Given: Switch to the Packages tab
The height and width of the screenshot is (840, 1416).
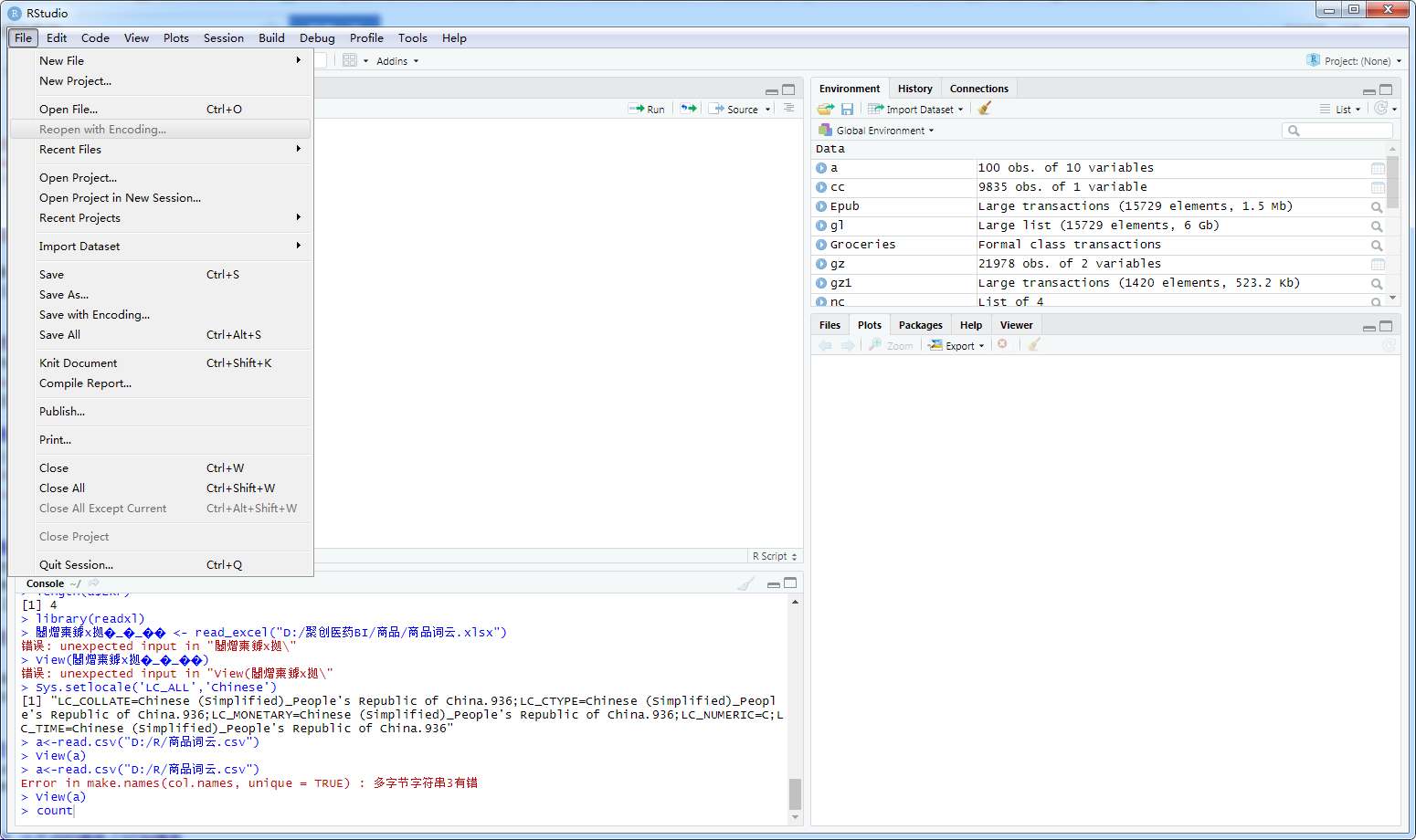Looking at the screenshot, I should click(x=920, y=325).
